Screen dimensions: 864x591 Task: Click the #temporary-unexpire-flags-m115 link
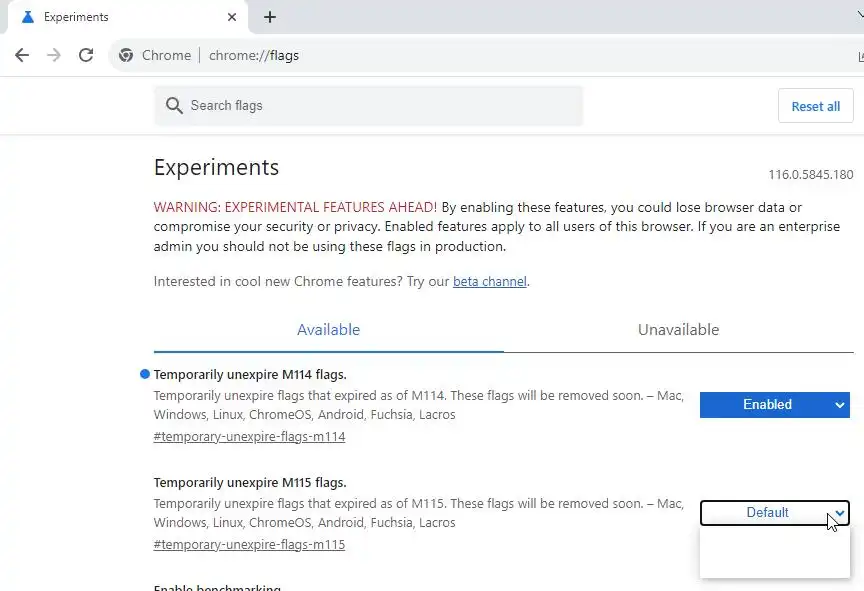[249, 544]
